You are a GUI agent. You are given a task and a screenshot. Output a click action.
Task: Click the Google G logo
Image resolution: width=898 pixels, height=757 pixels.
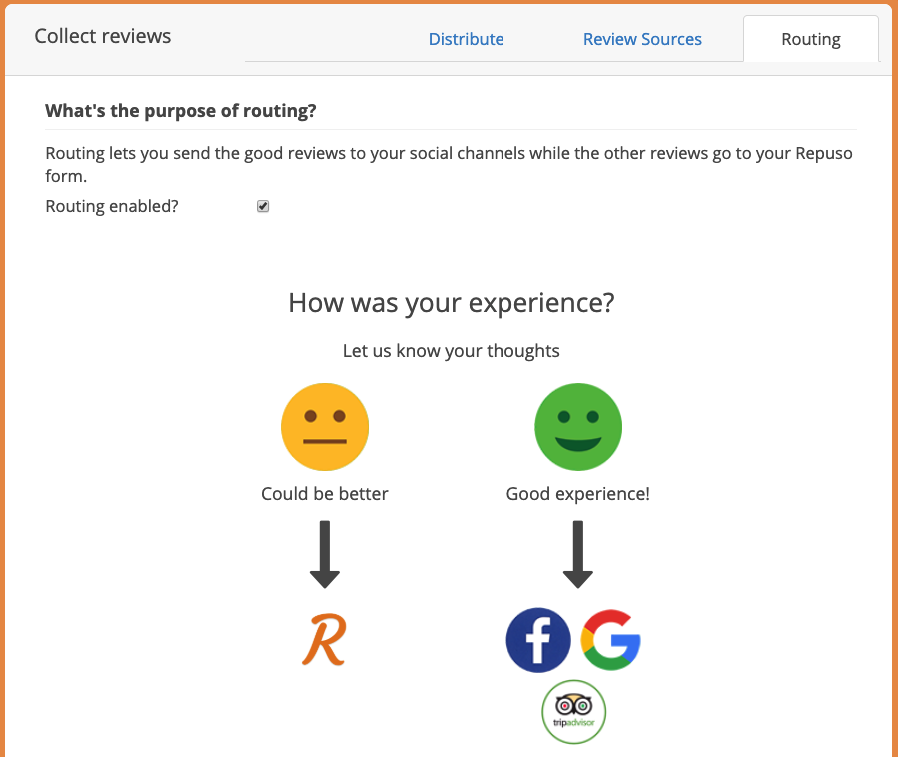pyautogui.click(x=611, y=640)
